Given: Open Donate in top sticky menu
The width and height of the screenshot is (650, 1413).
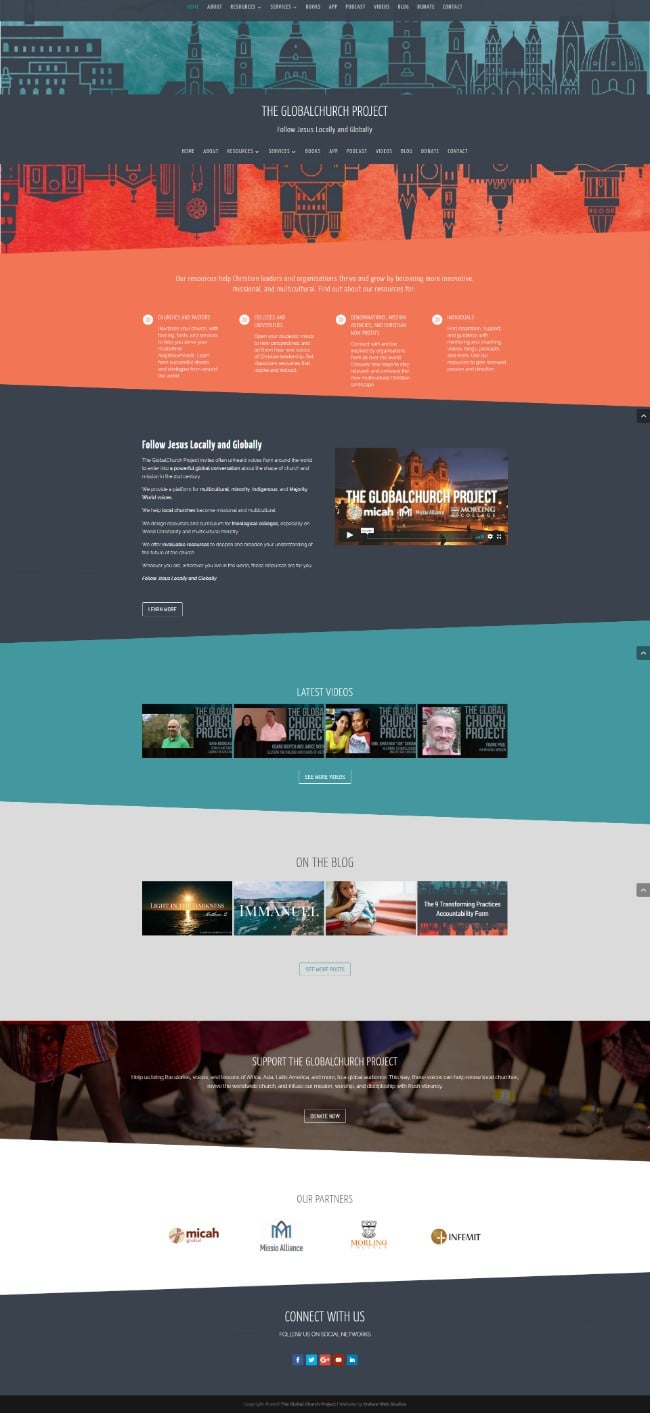Looking at the screenshot, I should coord(426,6).
